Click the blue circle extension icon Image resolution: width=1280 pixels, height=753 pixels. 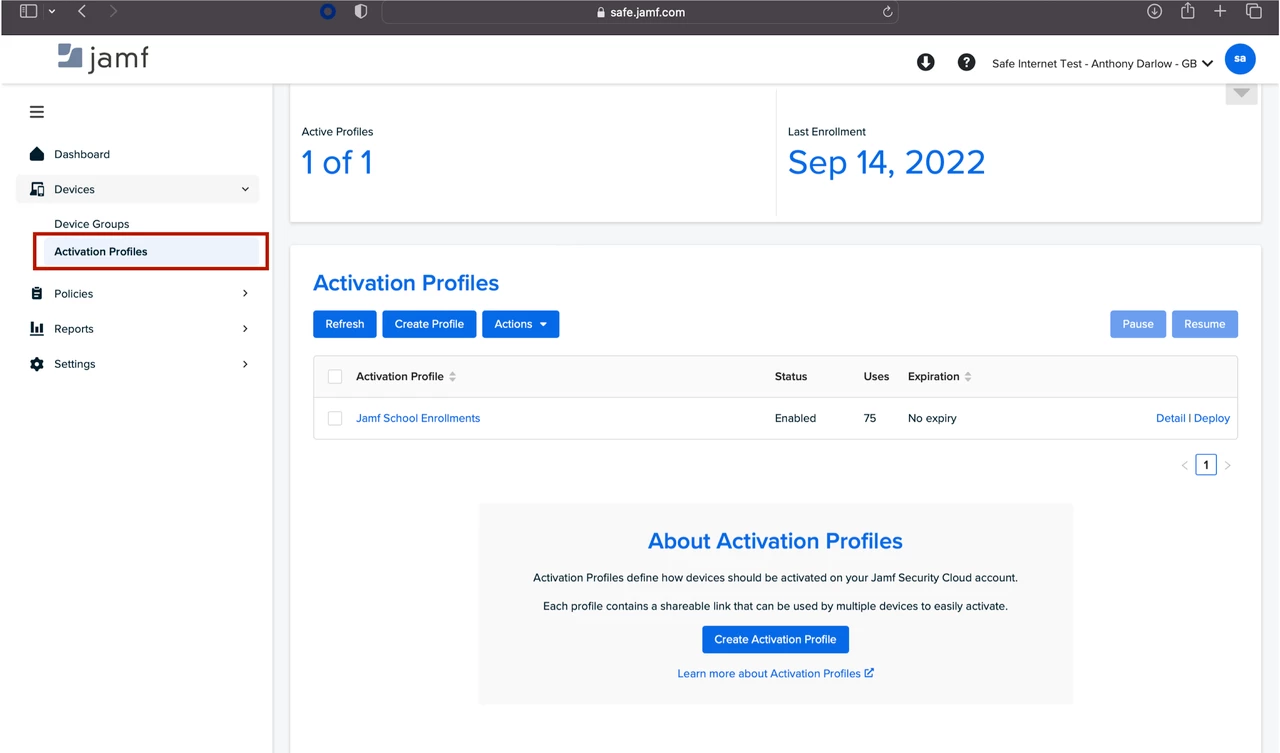pos(328,12)
